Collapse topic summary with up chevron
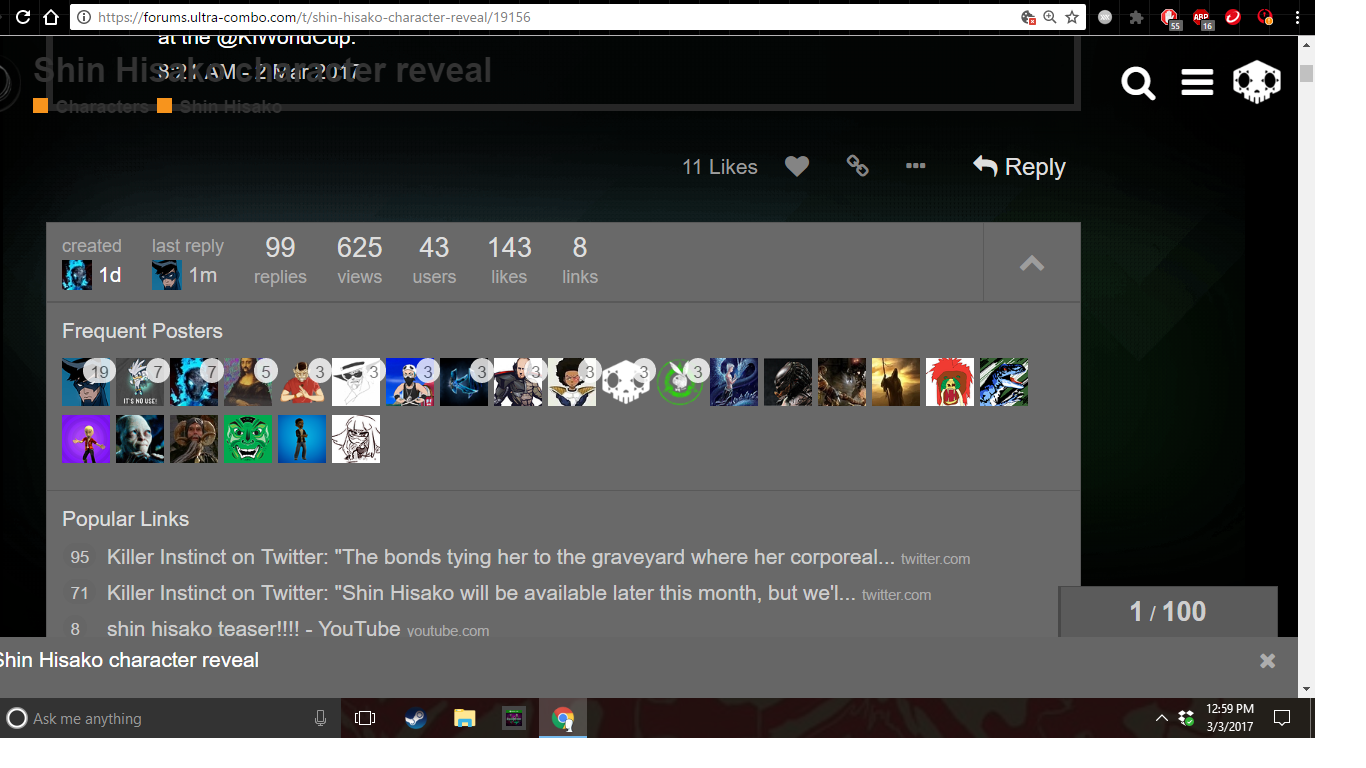Image resolution: width=1366 pixels, height=768 pixels. (1032, 263)
